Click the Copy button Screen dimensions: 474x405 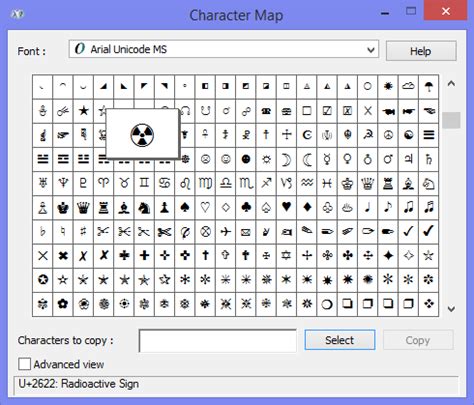(418, 340)
